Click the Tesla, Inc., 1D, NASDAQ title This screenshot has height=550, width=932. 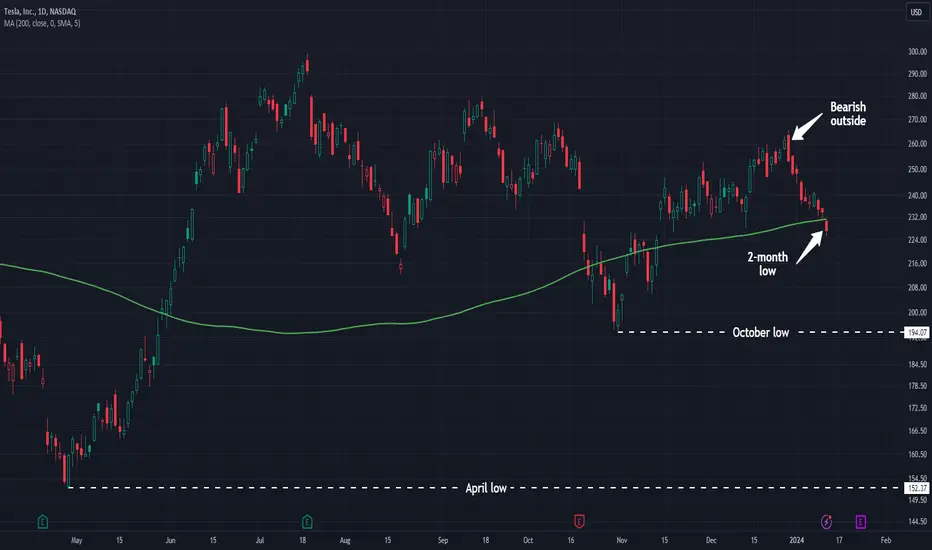click(x=40, y=11)
